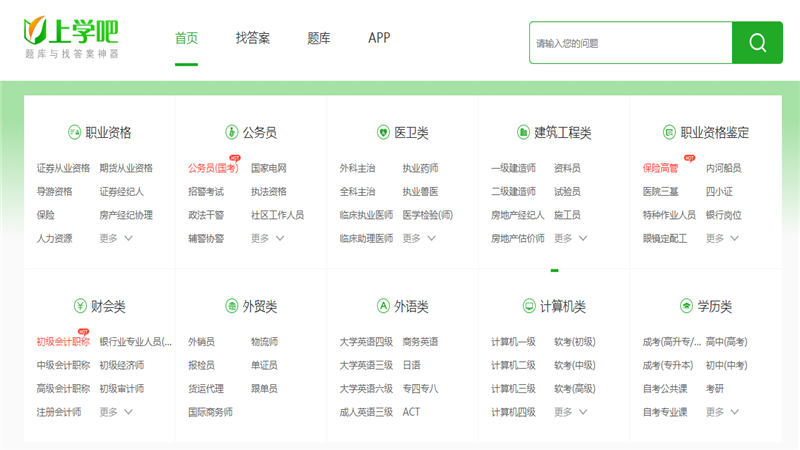
Task: Select the 自考专业课 link
Action: point(665,412)
